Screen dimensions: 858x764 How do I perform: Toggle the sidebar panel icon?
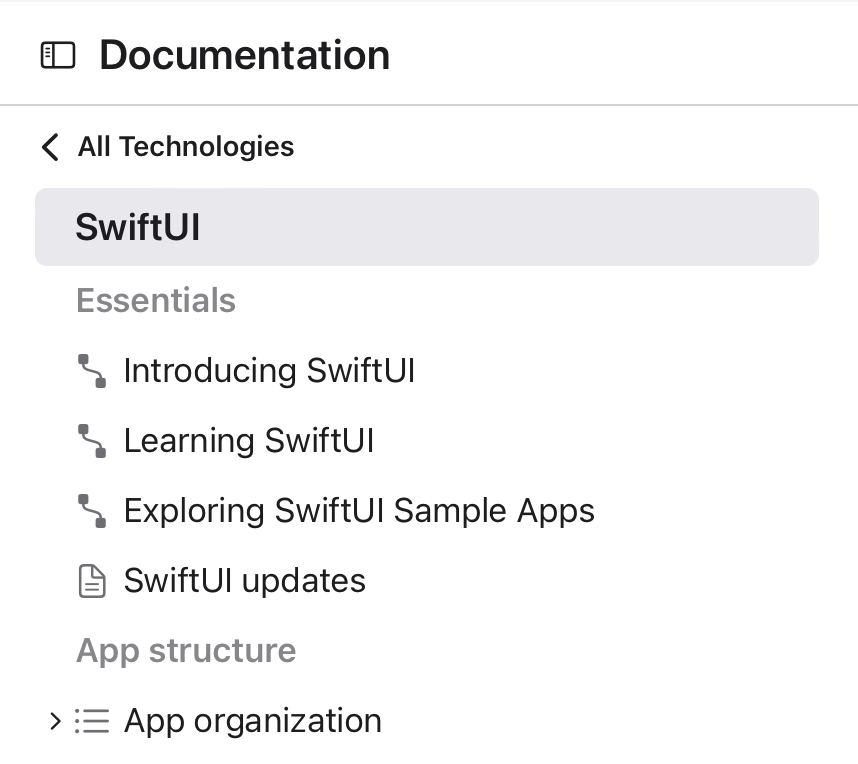coord(58,55)
